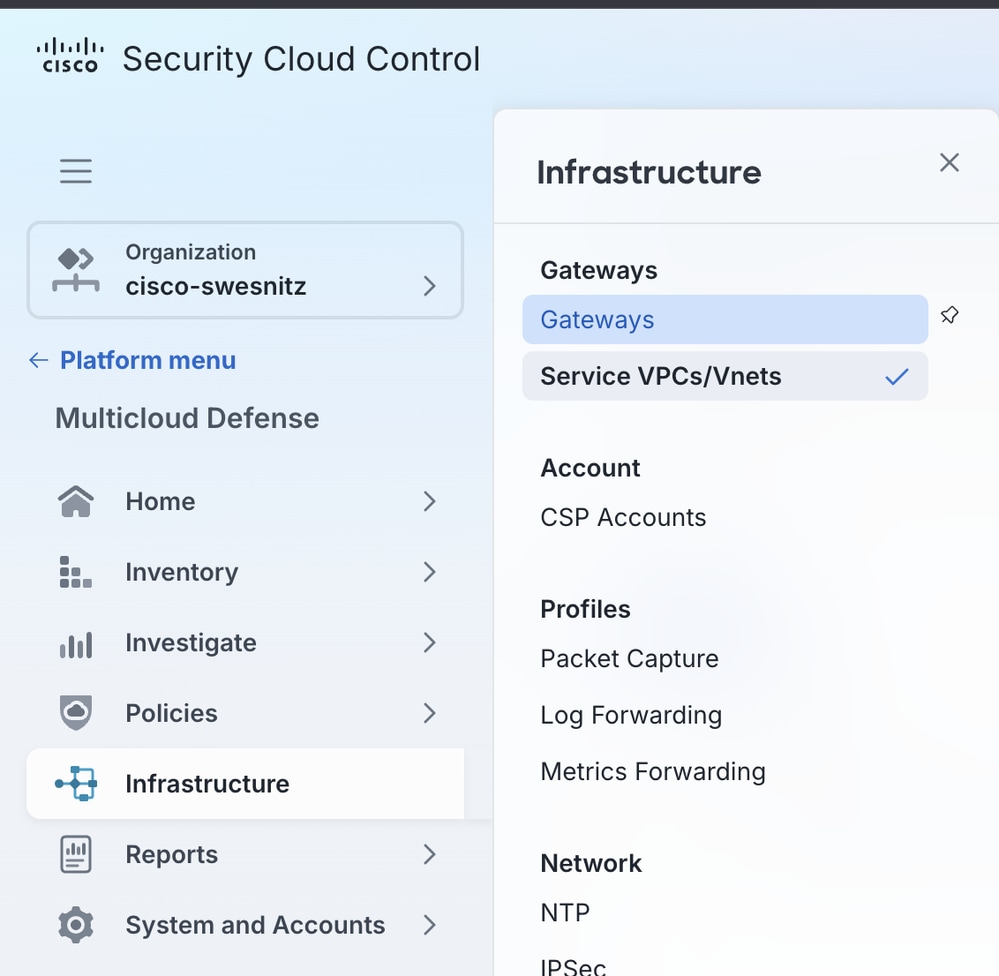
Task: Click the cisco-swesnitz organization name
Action: coord(216,287)
